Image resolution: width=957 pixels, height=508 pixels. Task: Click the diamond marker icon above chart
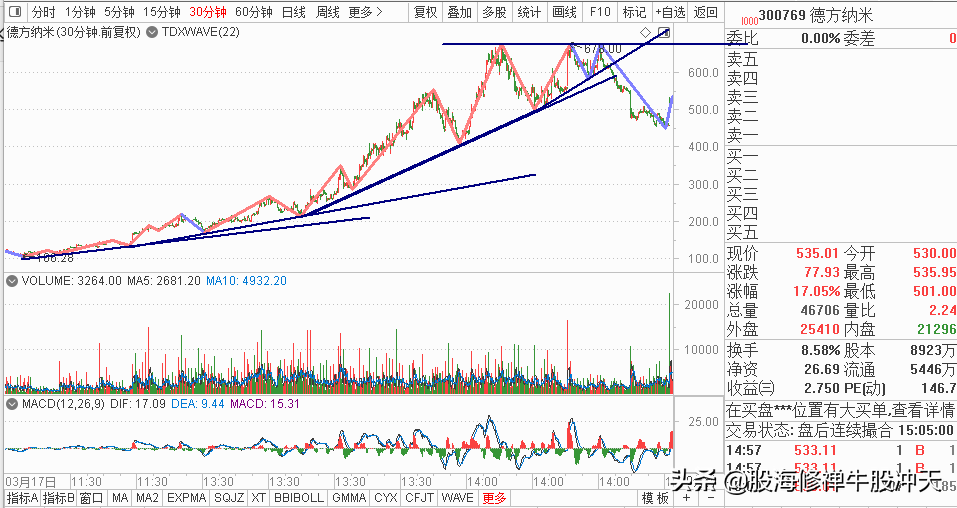pyautogui.click(x=646, y=32)
